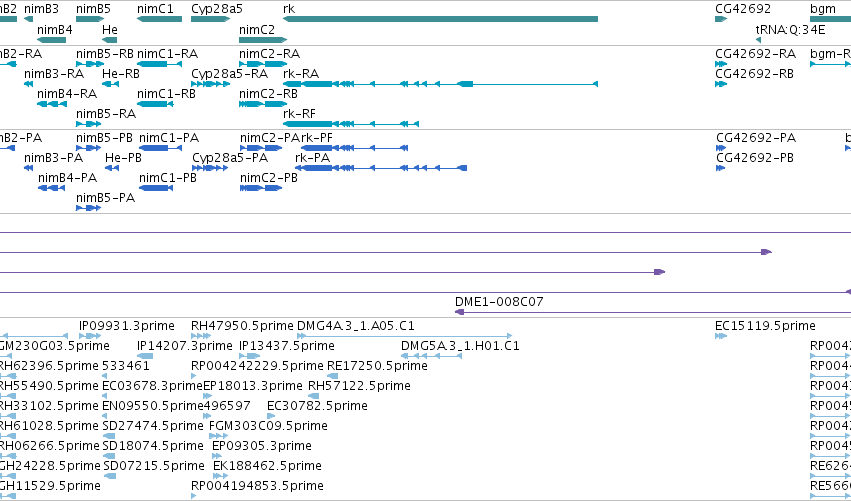Image resolution: width=851 pixels, height=501 pixels.
Task: Select EST 'SD07215.5prime'
Action: [x=109, y=477]
